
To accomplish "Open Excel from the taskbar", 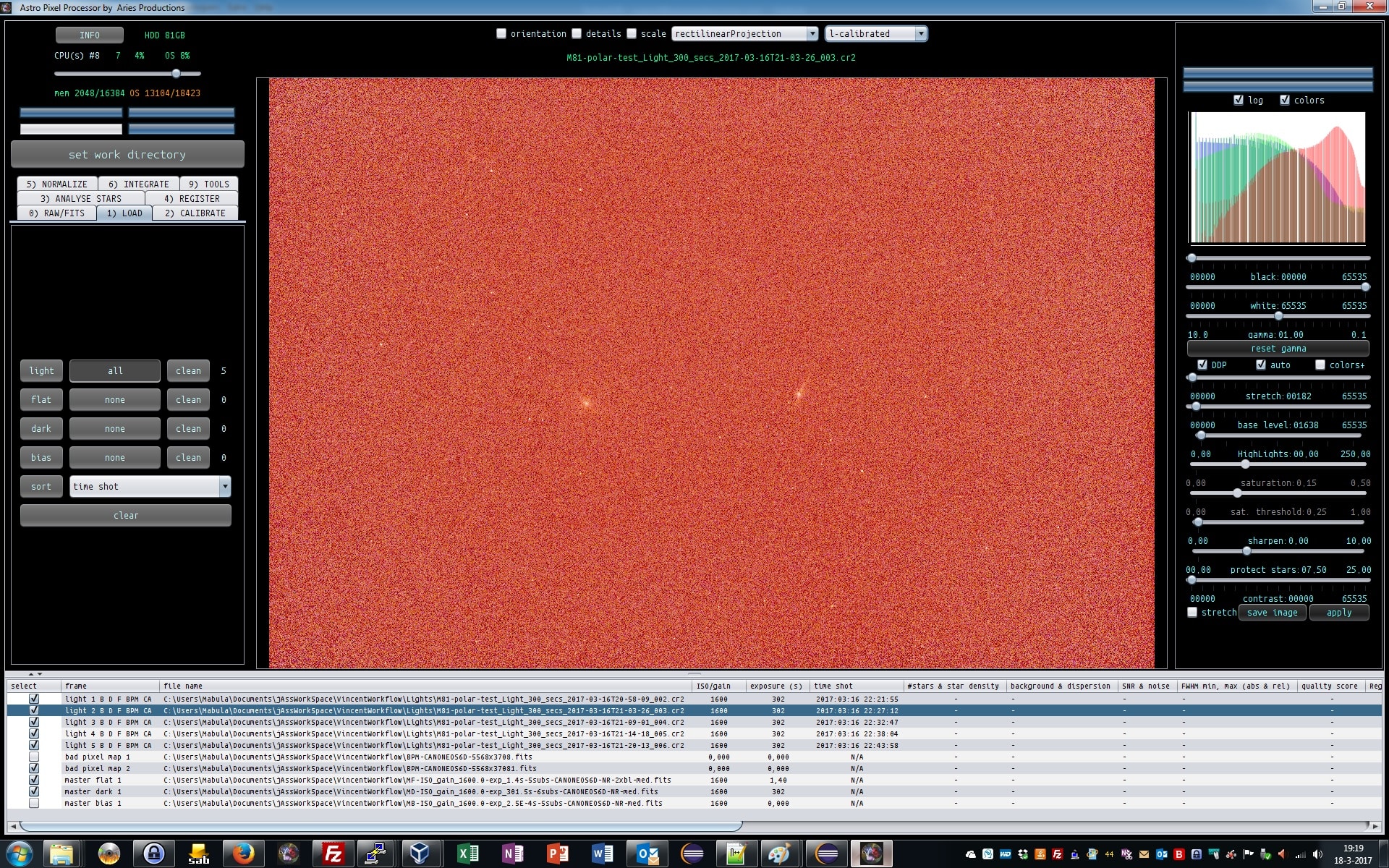I will click(467, 854).
